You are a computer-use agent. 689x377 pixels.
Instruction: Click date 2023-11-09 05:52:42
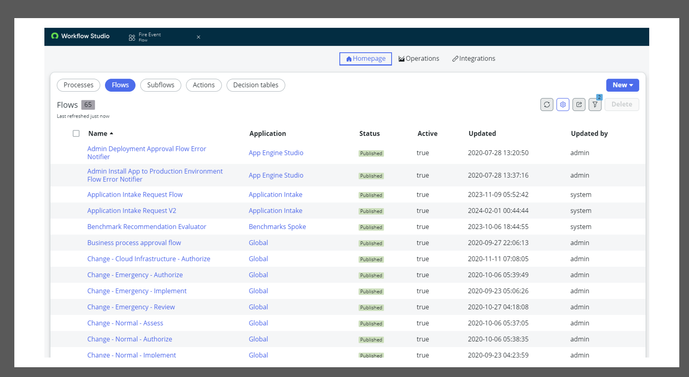point(498,194)
